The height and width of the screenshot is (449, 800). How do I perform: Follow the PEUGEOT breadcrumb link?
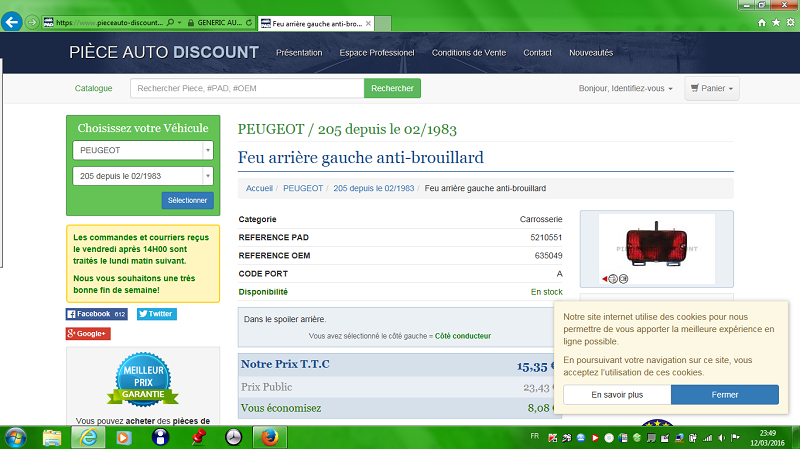point(303,188)
